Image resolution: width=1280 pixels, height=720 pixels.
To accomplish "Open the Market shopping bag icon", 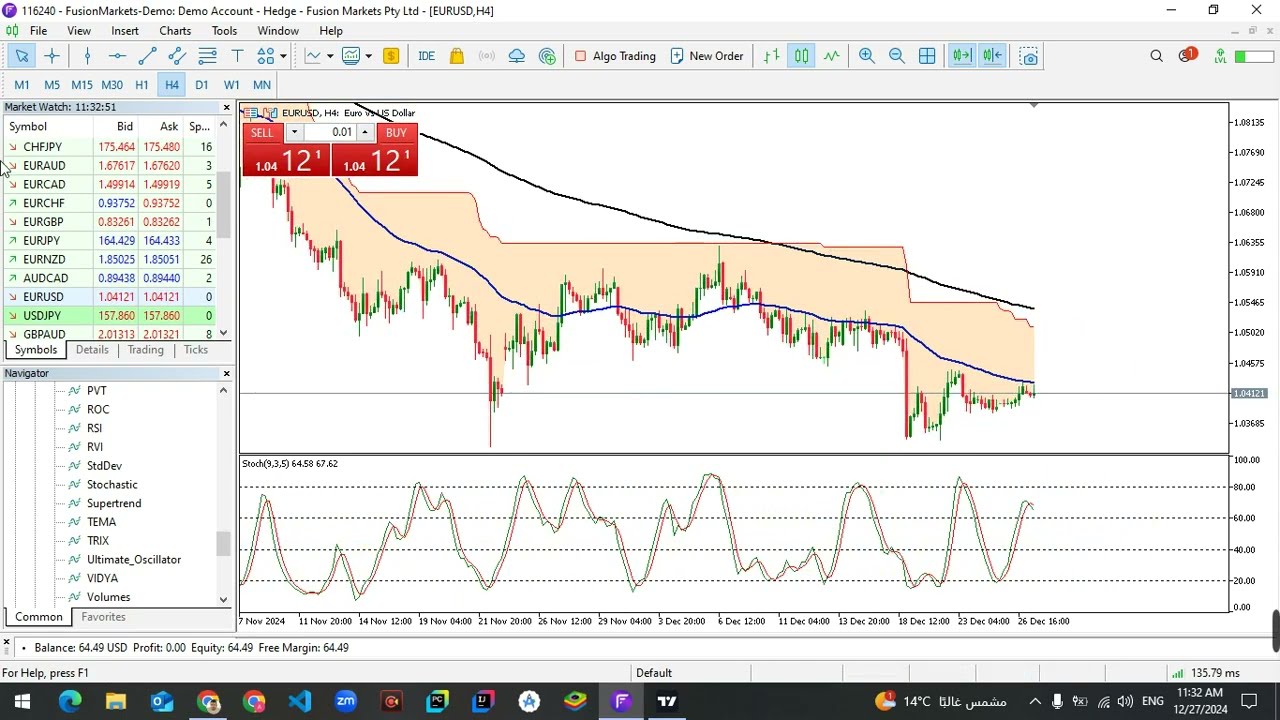I will [x=457, y=56].
